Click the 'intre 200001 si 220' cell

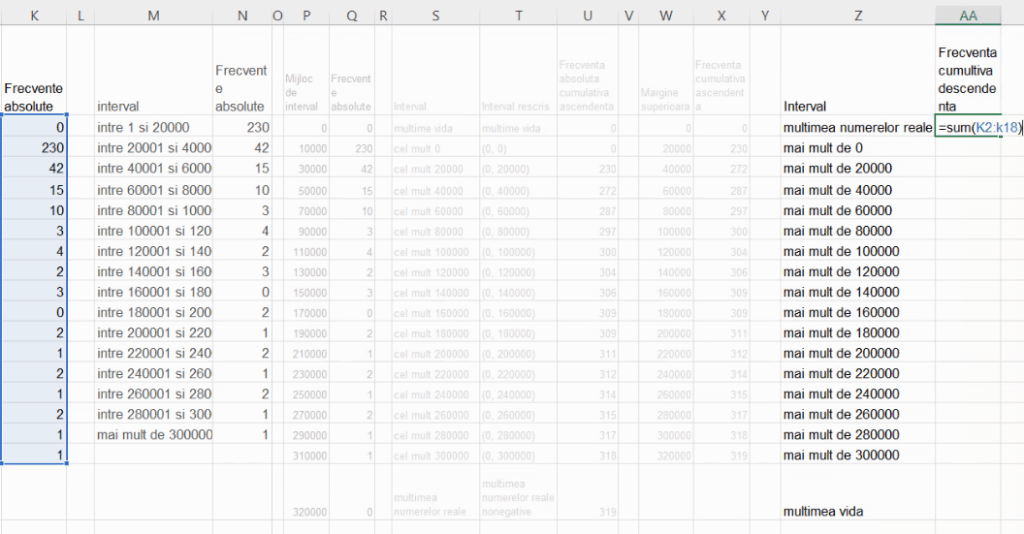[153, 333]
